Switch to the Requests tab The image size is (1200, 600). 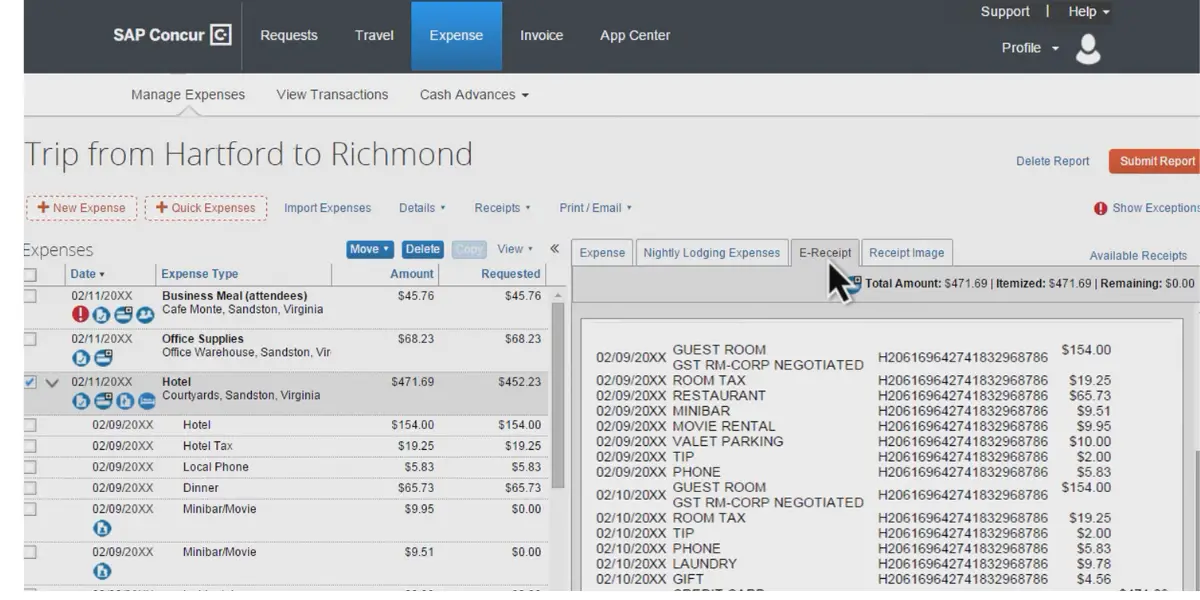(289, 35)
